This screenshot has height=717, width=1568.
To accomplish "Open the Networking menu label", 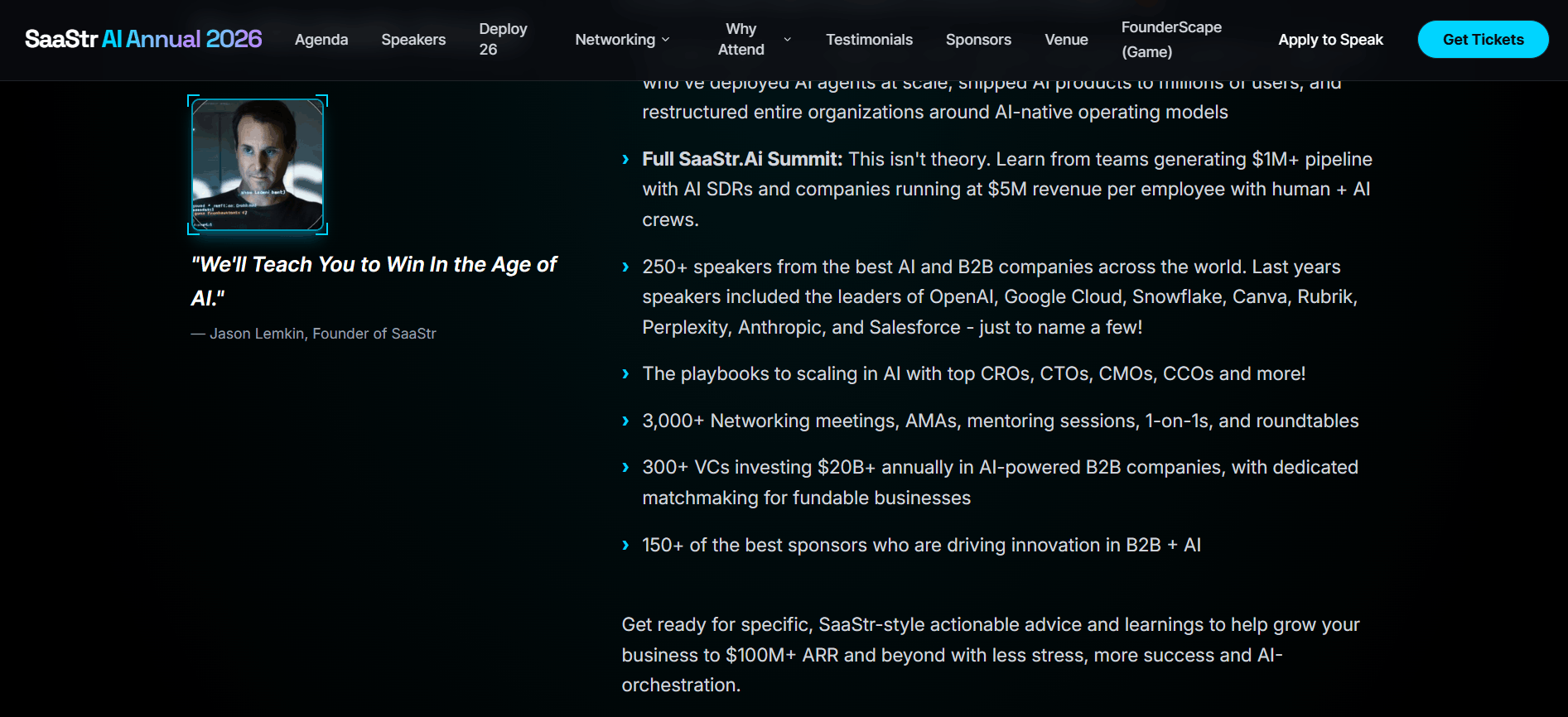I will coord(615,40).
